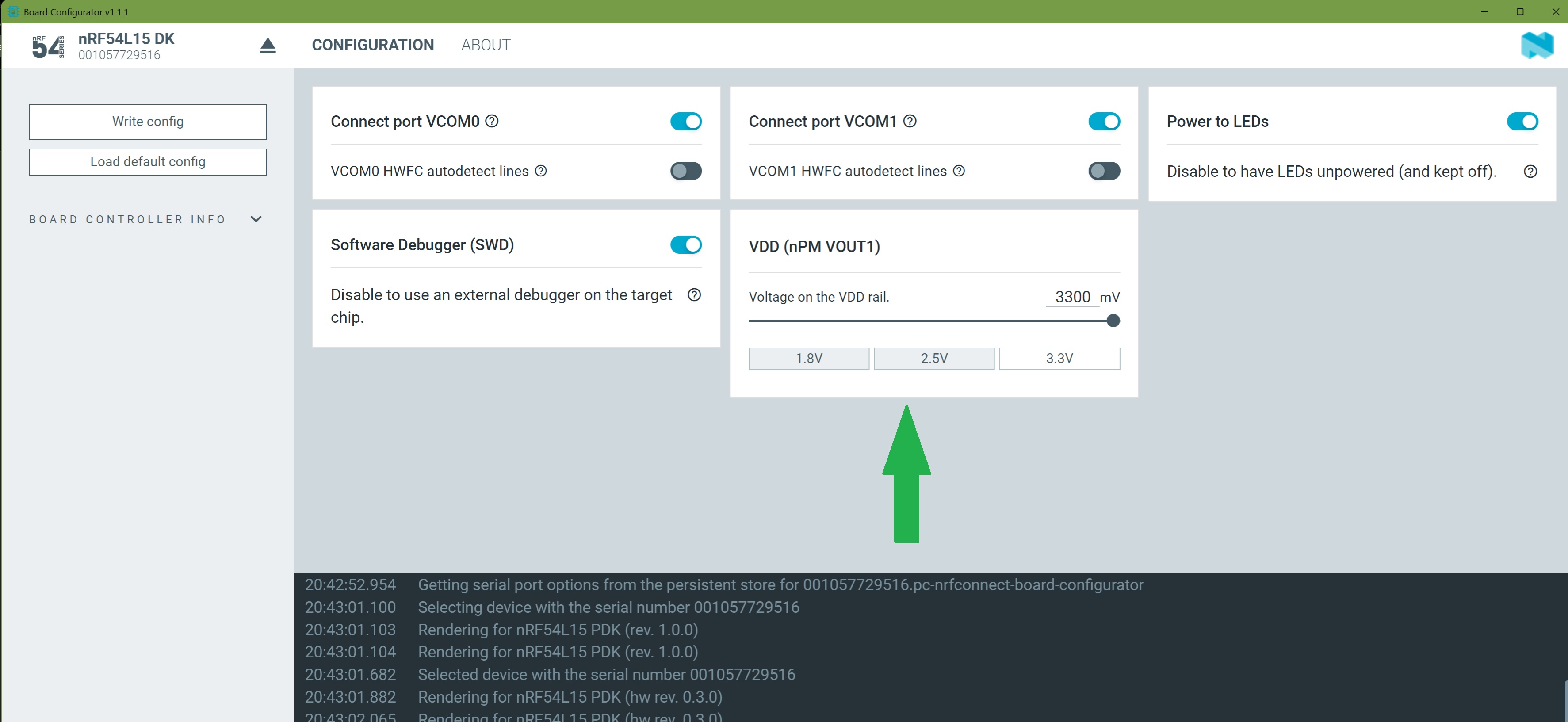The image size is (1568, 722).
Task: Toggle the Software Debugger (SWD) switch
Action: tap(685, 245)
